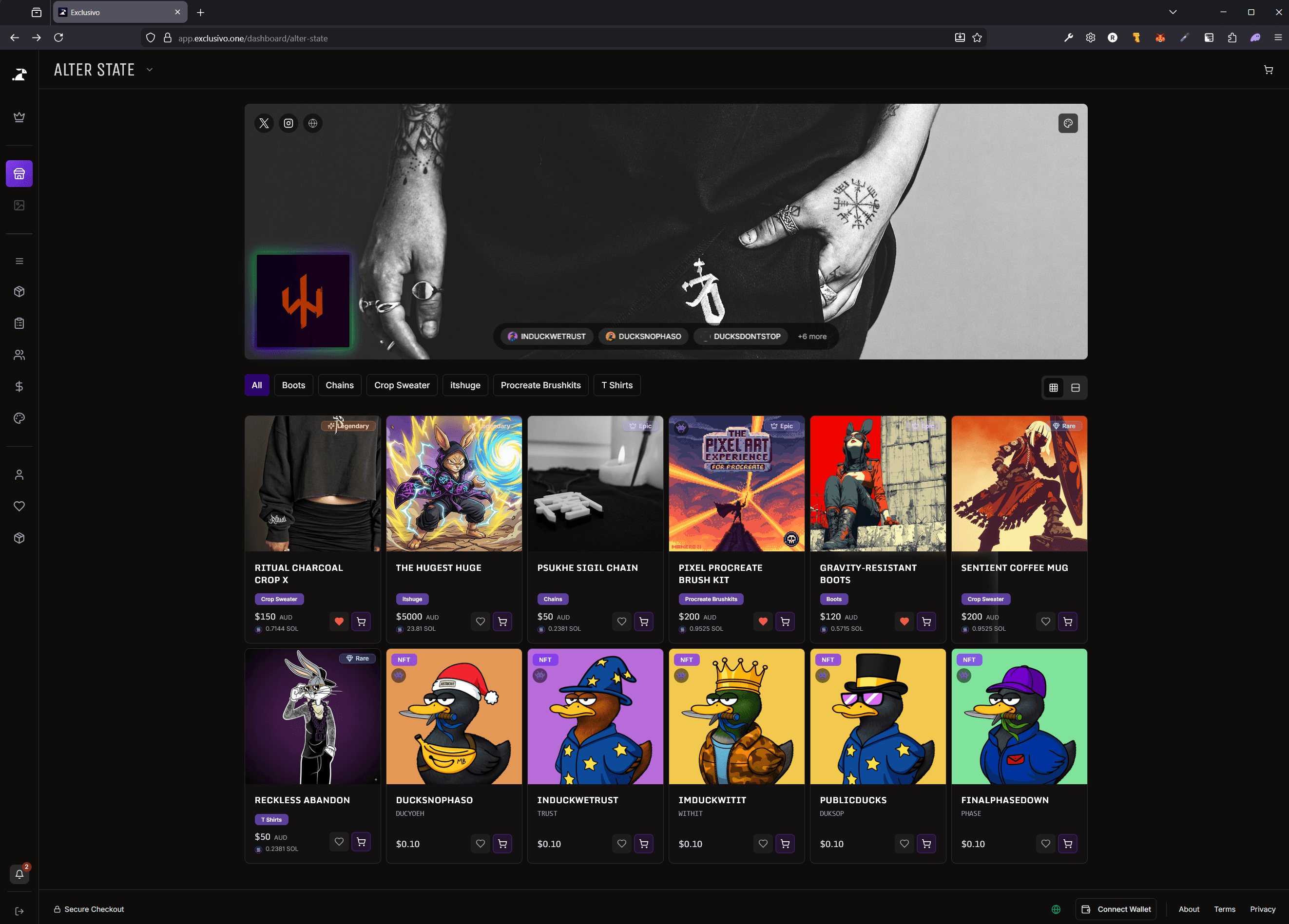Select the Boots category tab
Screen dimensions: 1289x924
[x=293, y=385]
